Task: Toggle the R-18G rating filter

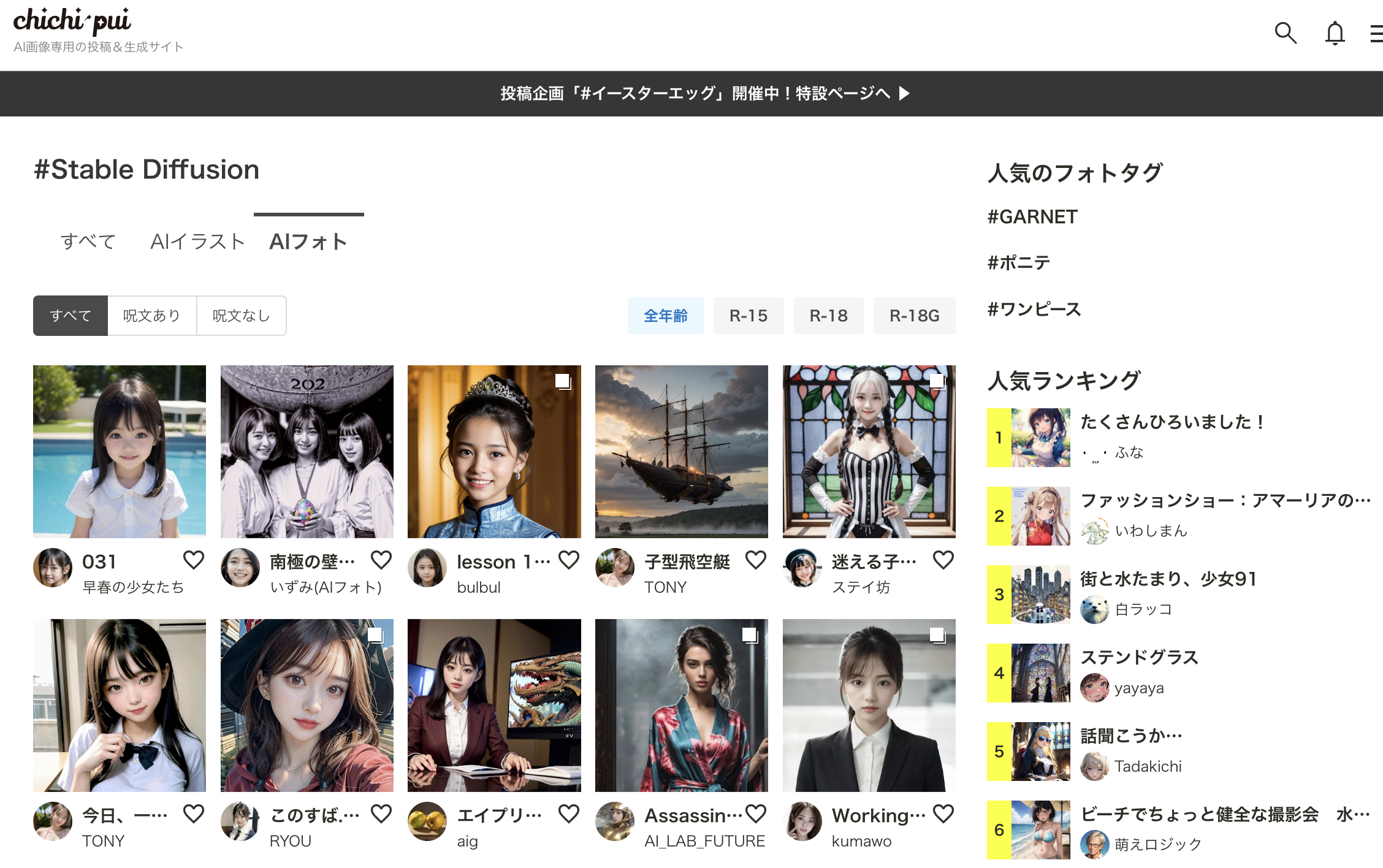Action: coord(914,316)
